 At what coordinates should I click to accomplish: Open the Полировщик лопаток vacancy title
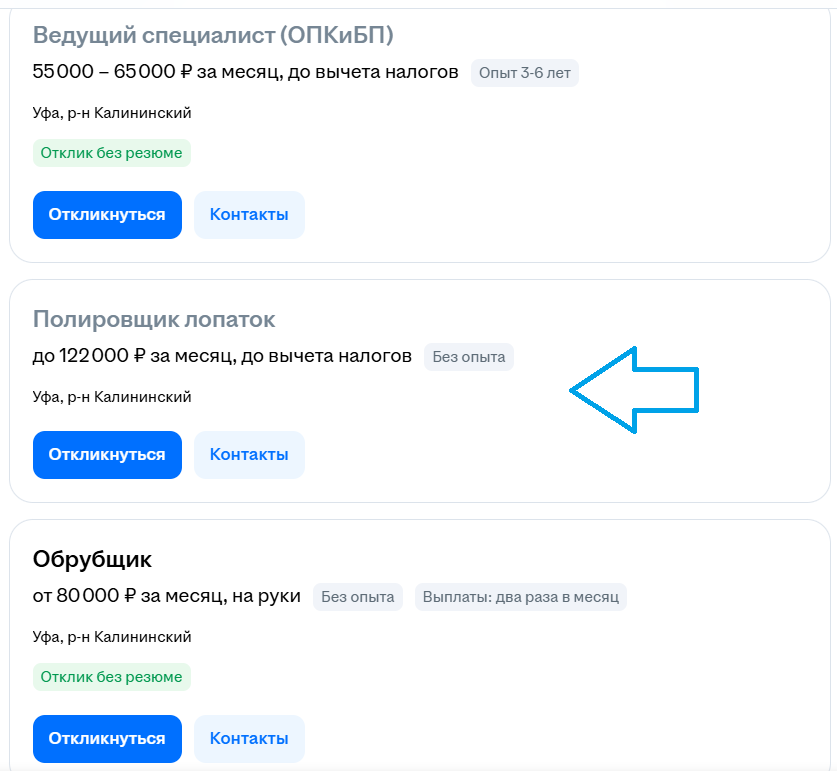click(154, 320)
